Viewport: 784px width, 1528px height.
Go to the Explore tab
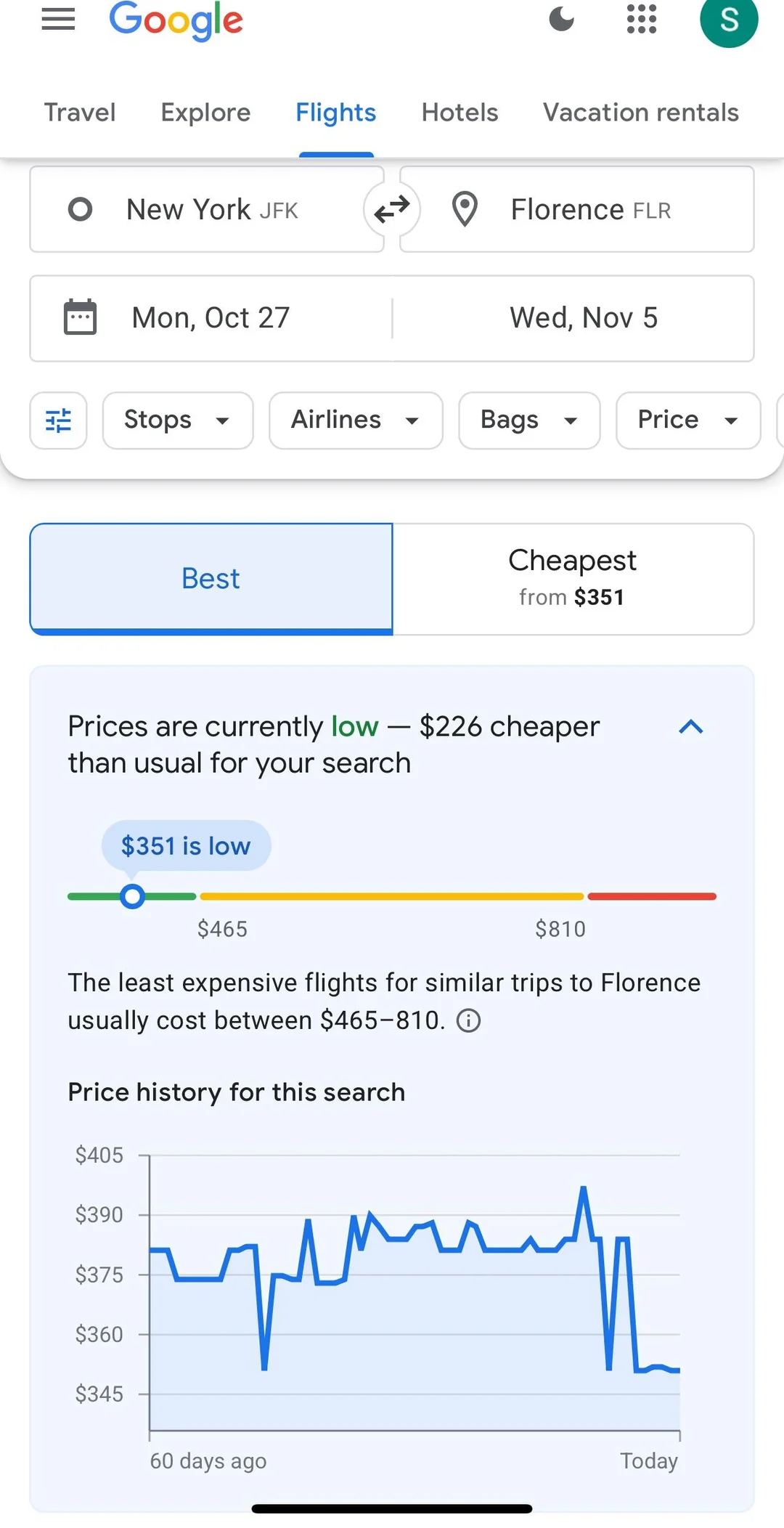click(x=205, y=113)
